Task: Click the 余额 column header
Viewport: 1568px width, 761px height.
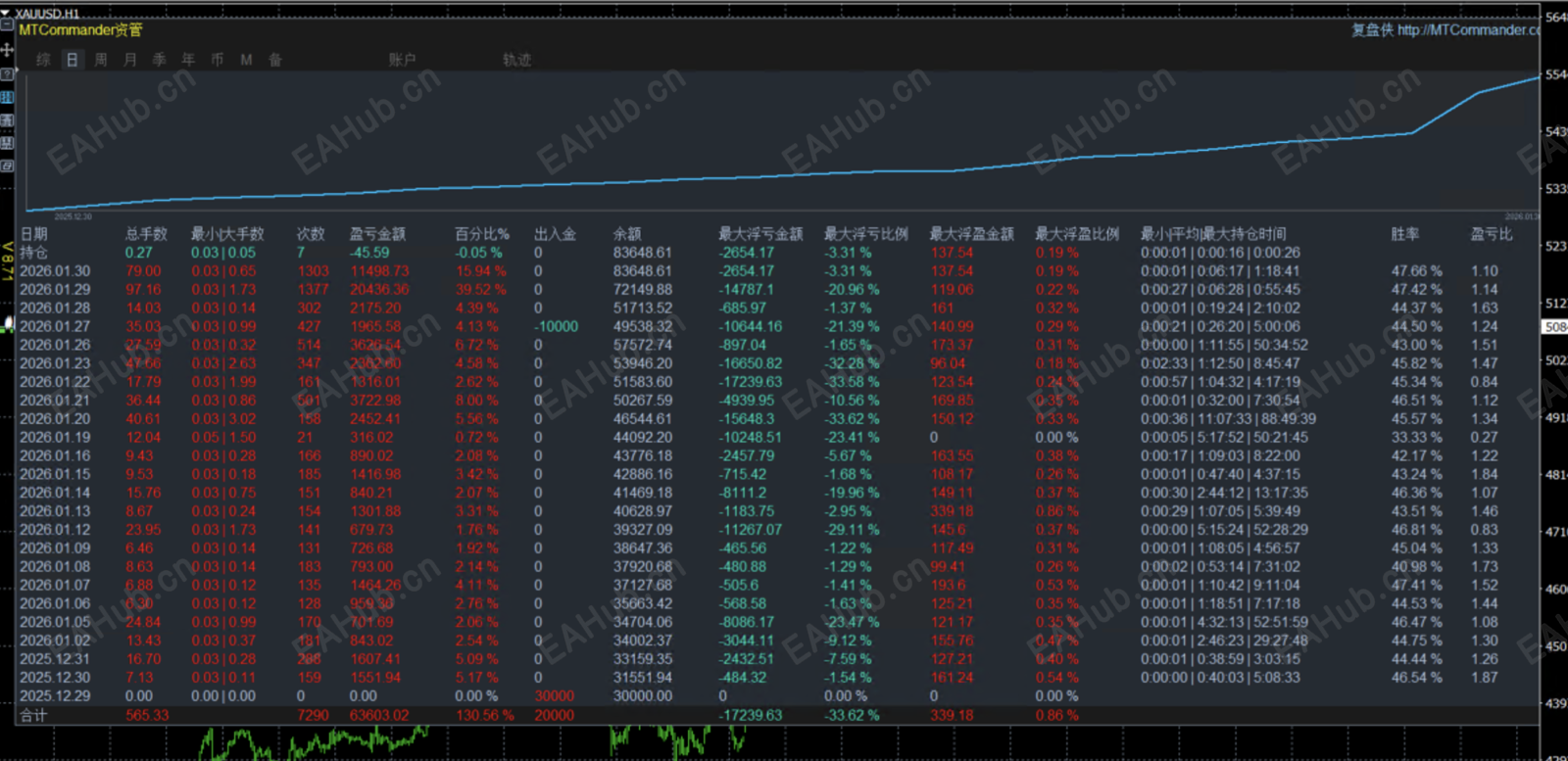Action: click(x=627, y=234)
